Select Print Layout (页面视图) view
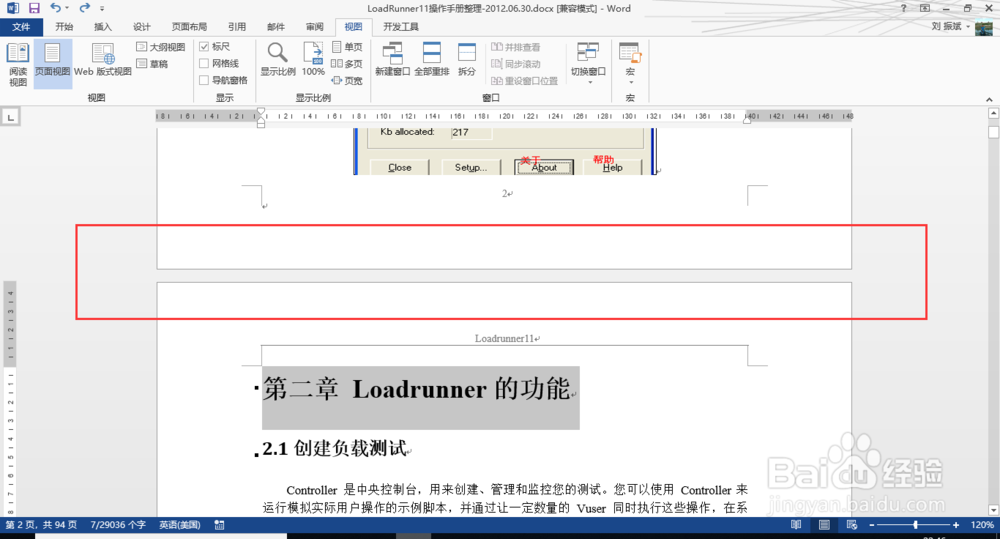This screenshot has height=539, width=1000. tap(52, 64)
